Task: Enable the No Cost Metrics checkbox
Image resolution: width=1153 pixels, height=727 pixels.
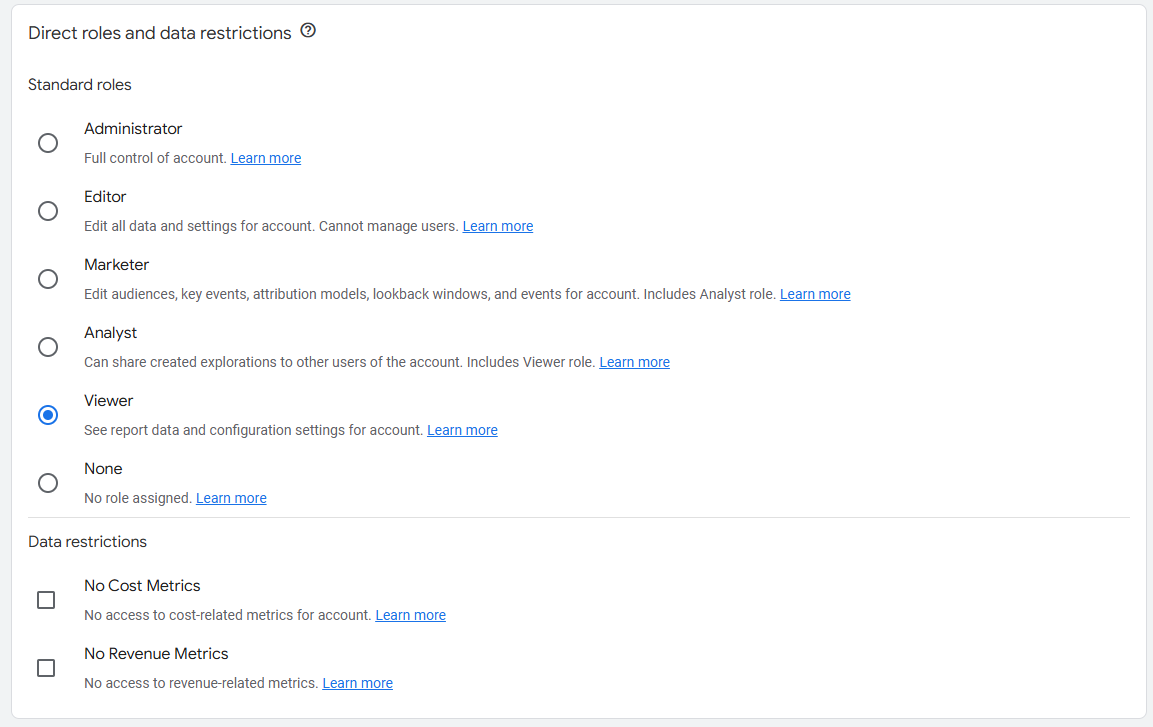Action: (46, 600)
